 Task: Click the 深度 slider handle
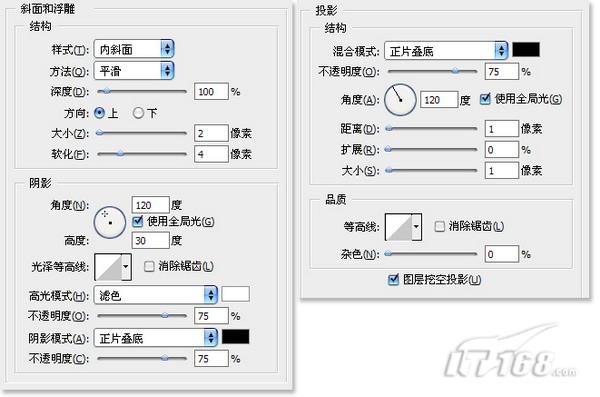(106, 91)
